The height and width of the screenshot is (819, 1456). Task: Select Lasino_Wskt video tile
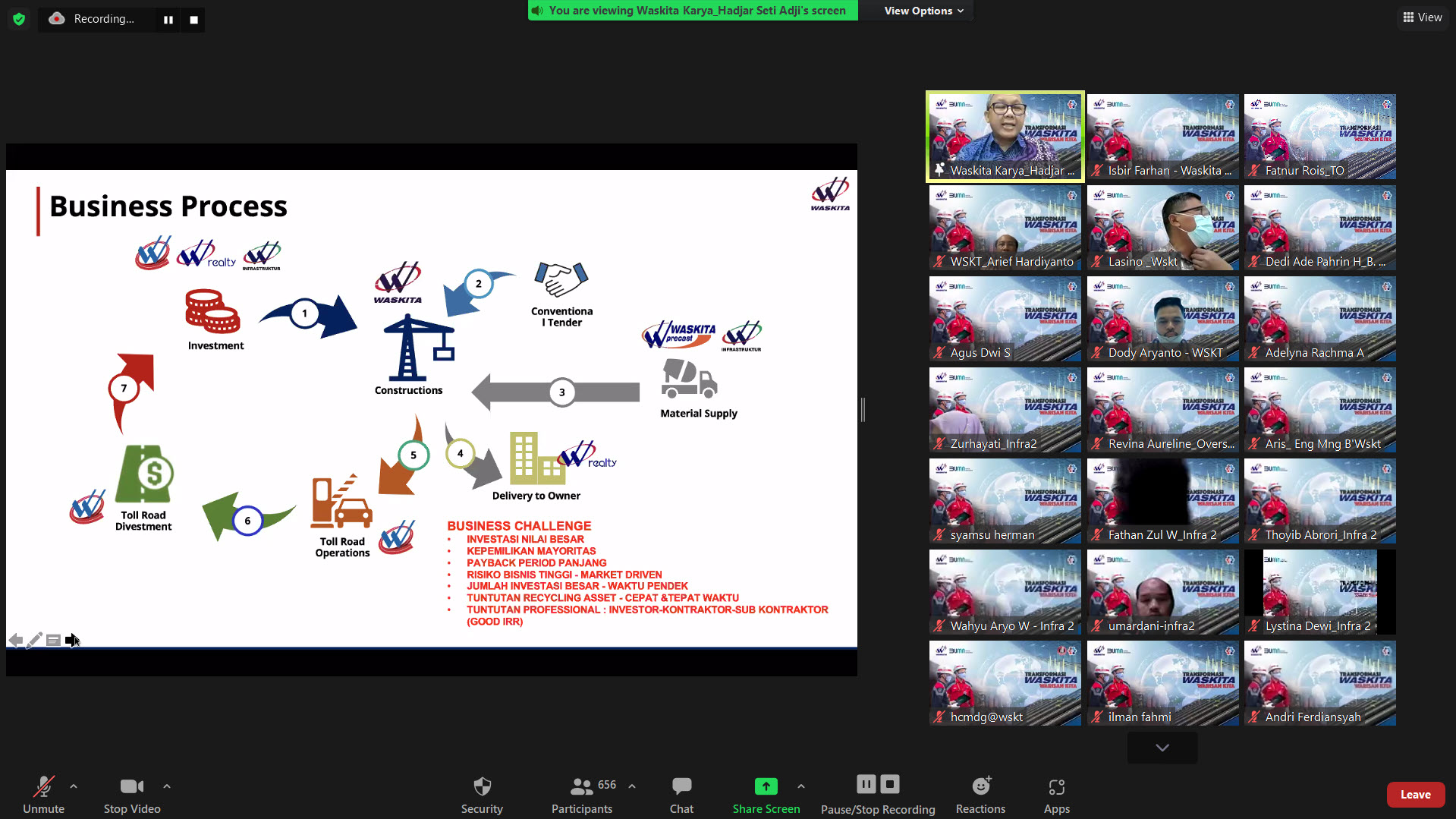1162,228
